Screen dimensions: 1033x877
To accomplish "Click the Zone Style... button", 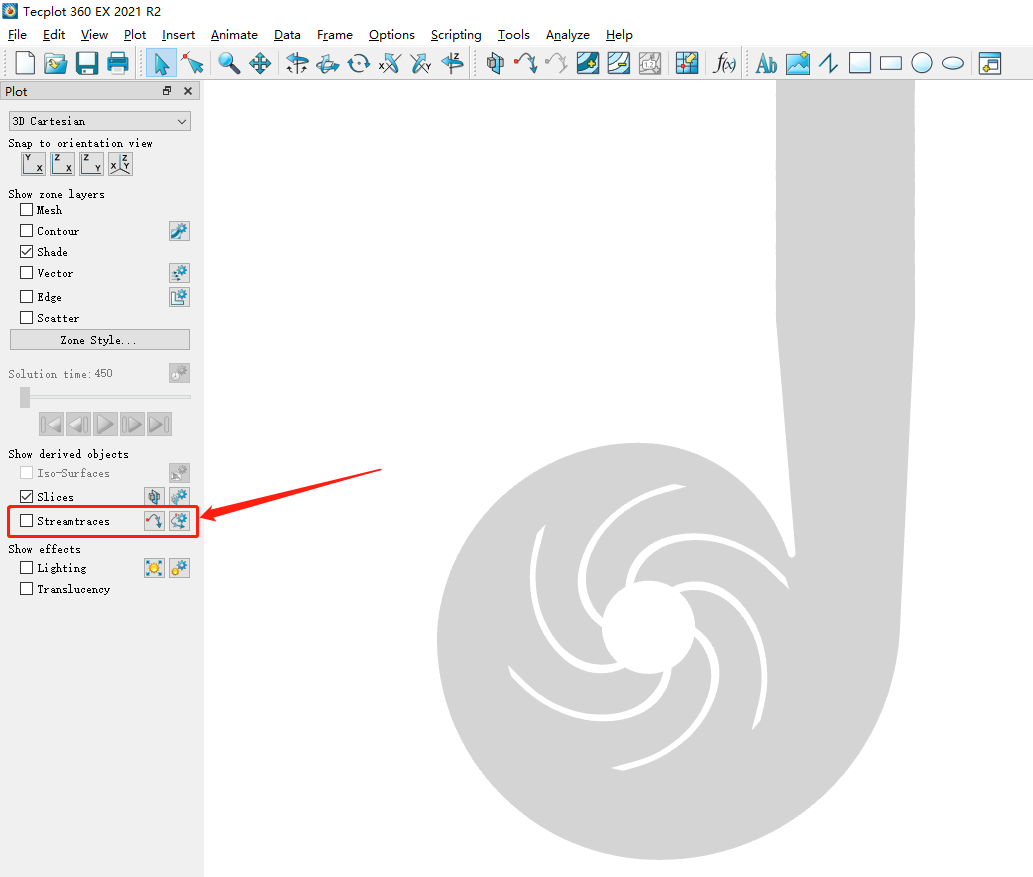I will tap(99, 340).
